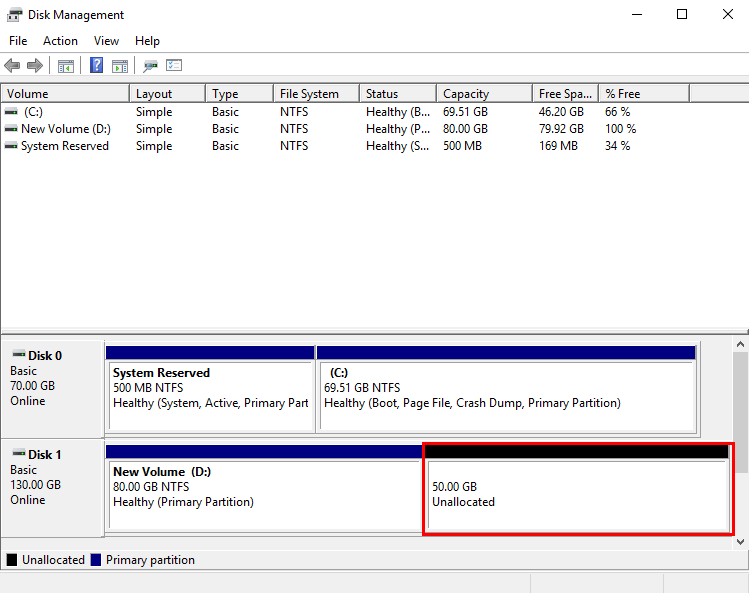Click the 169 MB free space cell
This screenshot has height=593, width=749.
[558, 146]
